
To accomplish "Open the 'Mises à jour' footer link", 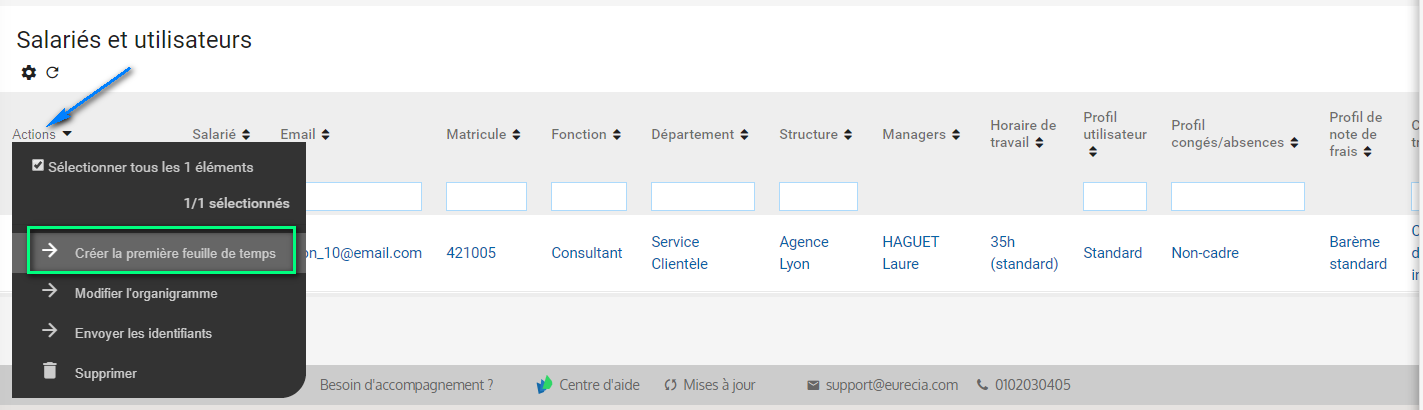I will click(720, 384).
